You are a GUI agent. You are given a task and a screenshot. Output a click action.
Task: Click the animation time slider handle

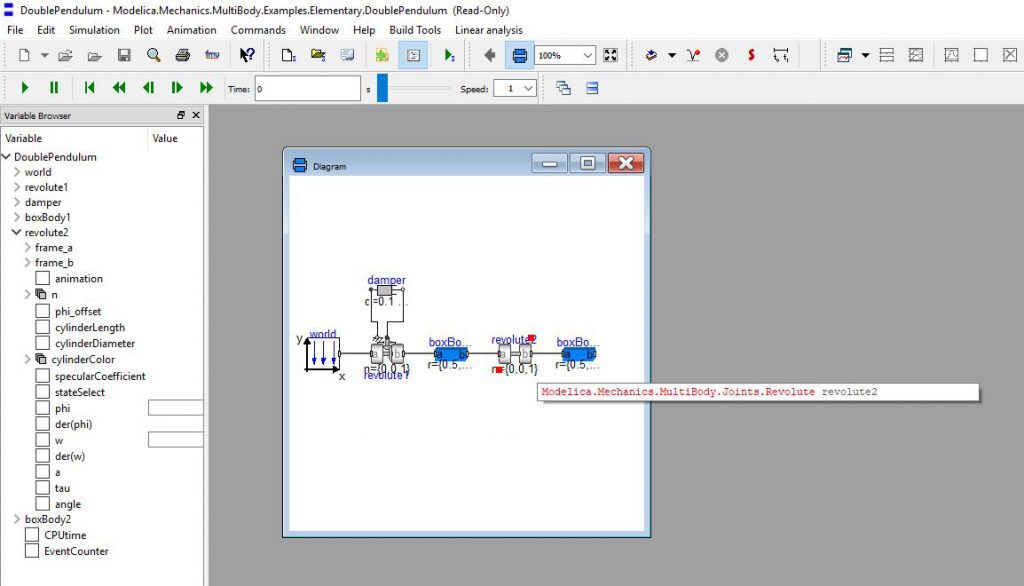pyautogui.click(x=383, y=88)
